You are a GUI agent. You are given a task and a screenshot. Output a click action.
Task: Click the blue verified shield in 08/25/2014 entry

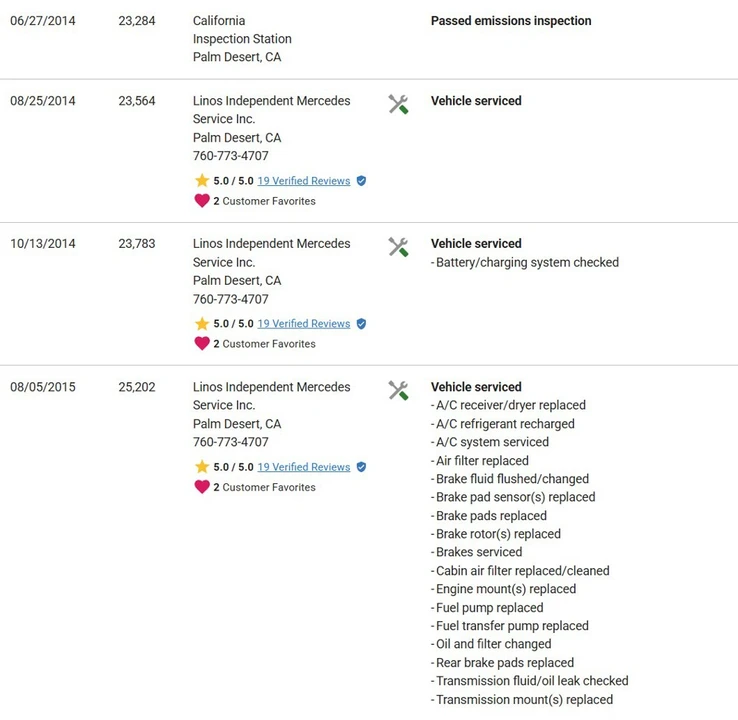click(361, 181)
